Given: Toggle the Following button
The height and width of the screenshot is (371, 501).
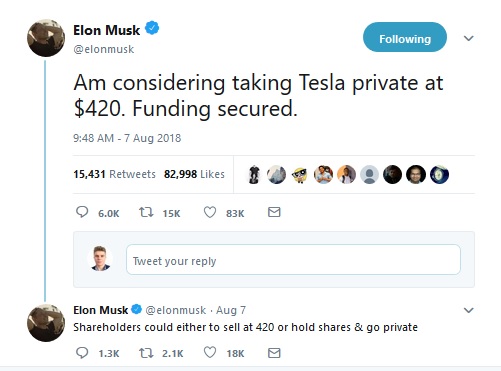Looking at the screenshot, I should (405, 37).
